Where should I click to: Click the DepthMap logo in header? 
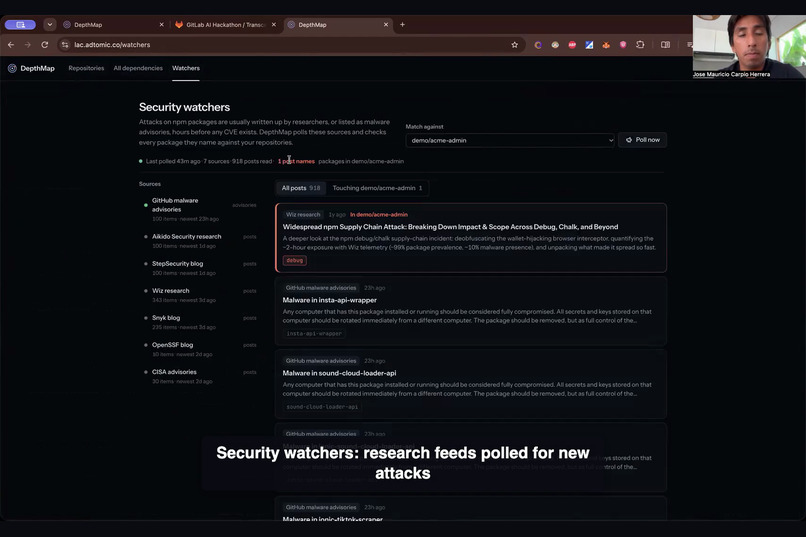click(31, 68)
